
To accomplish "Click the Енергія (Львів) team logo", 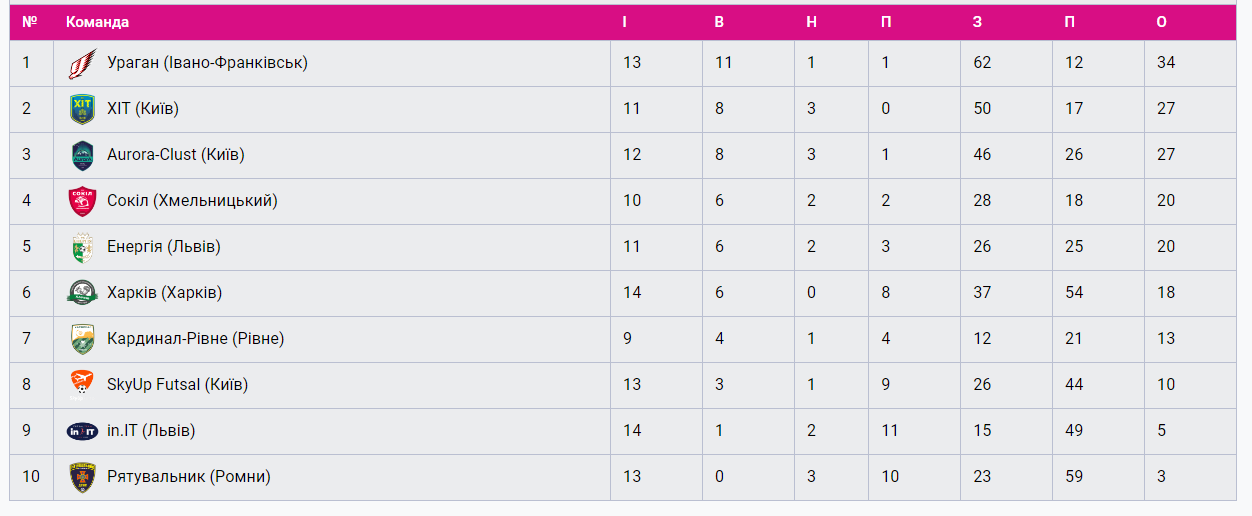I will (82, 247).
